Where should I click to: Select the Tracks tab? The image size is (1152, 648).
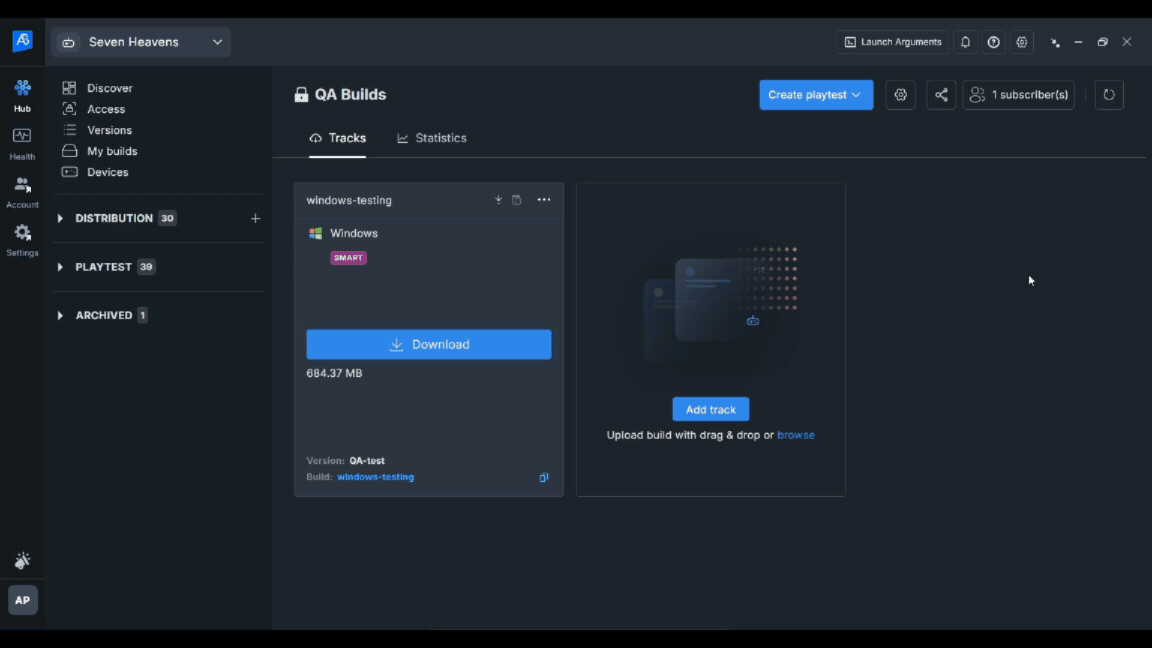(x=338, y=138)
